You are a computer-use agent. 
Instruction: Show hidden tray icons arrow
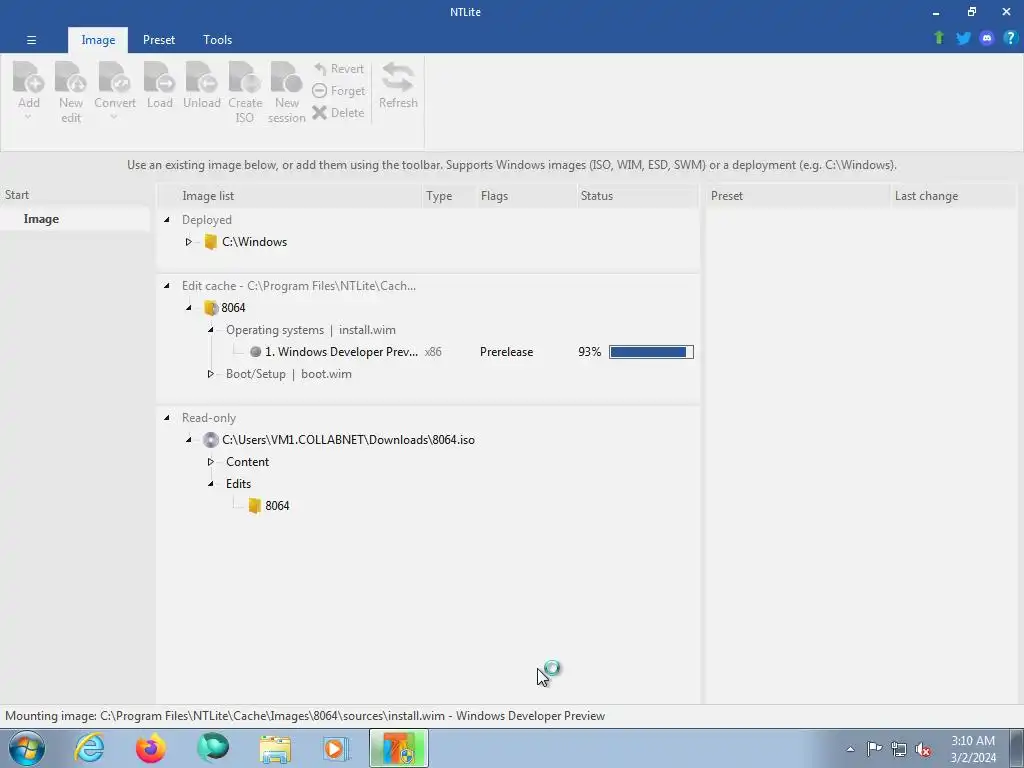[850, 749]
